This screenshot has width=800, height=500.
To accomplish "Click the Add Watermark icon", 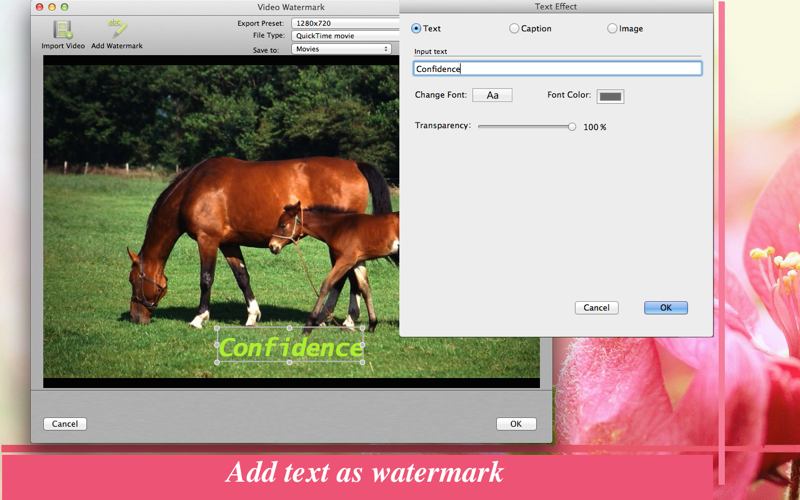I will point(117,29).
